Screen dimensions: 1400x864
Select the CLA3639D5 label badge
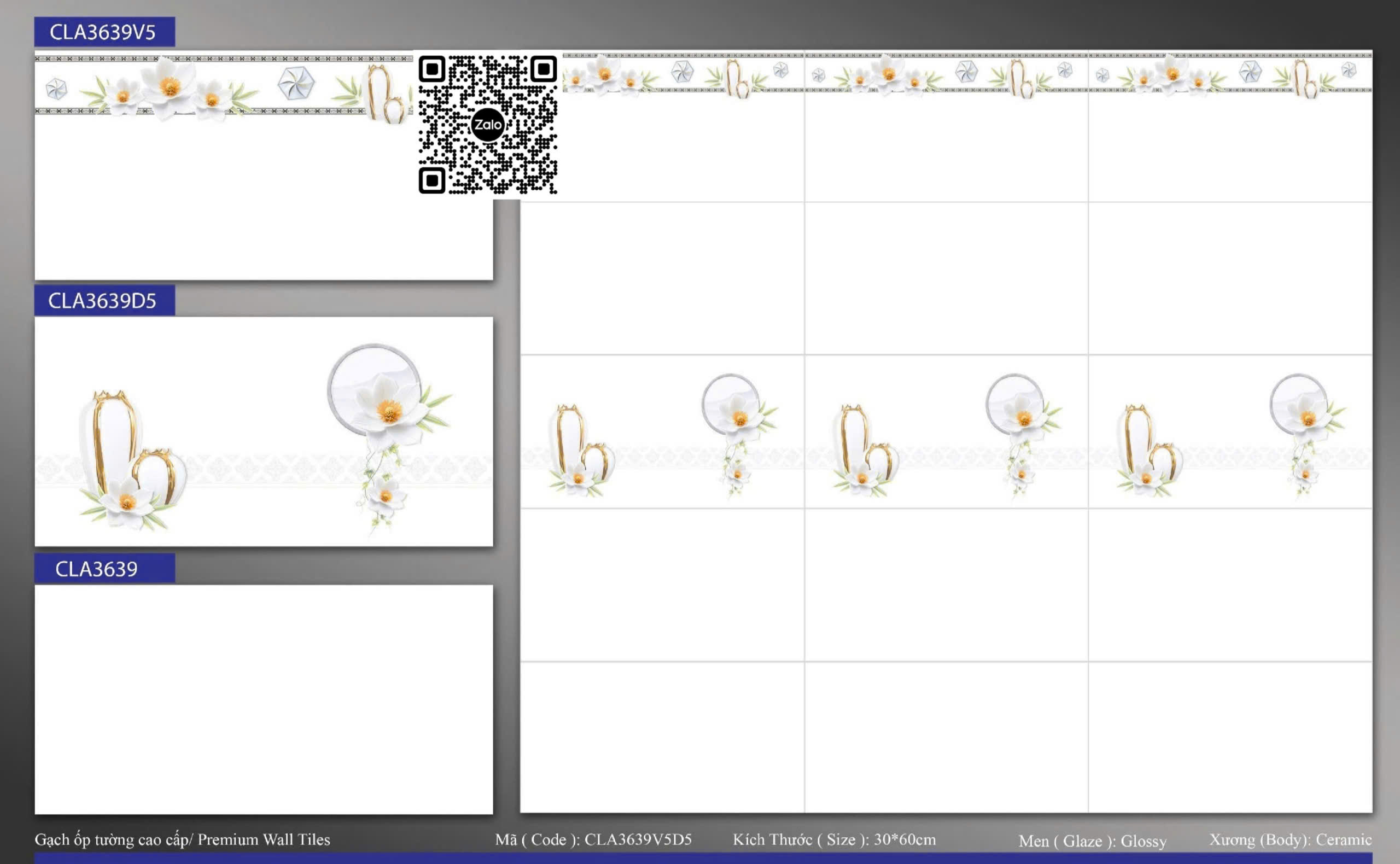[x=104, y=301]
